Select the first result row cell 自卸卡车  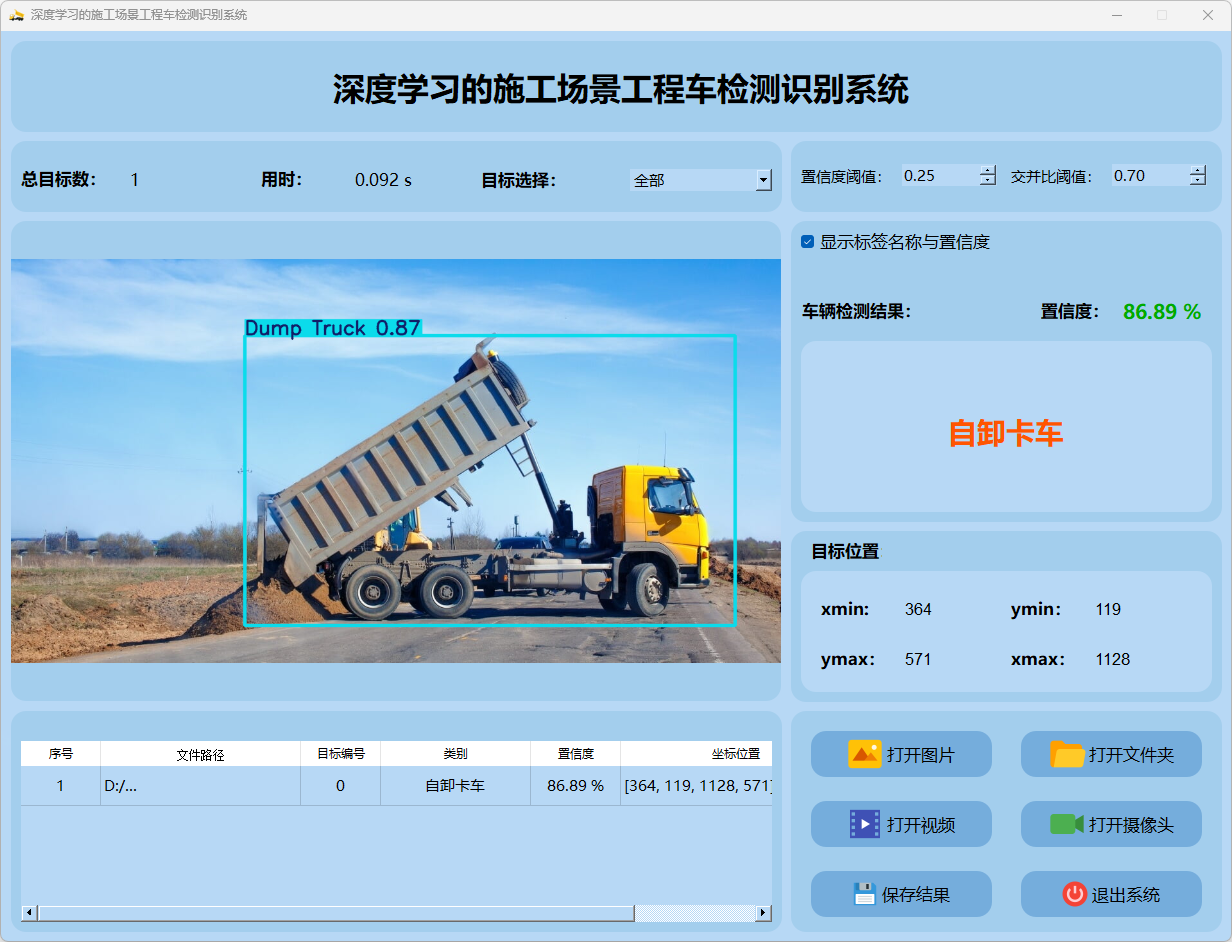point(455,786)
